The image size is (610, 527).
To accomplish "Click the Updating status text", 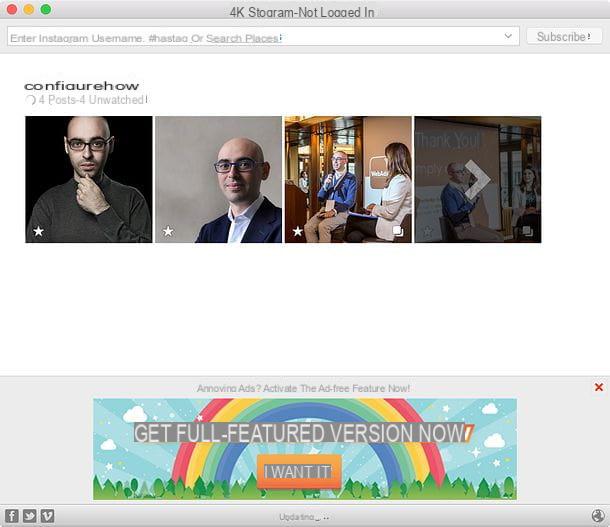I will click(x=304, y=517).
